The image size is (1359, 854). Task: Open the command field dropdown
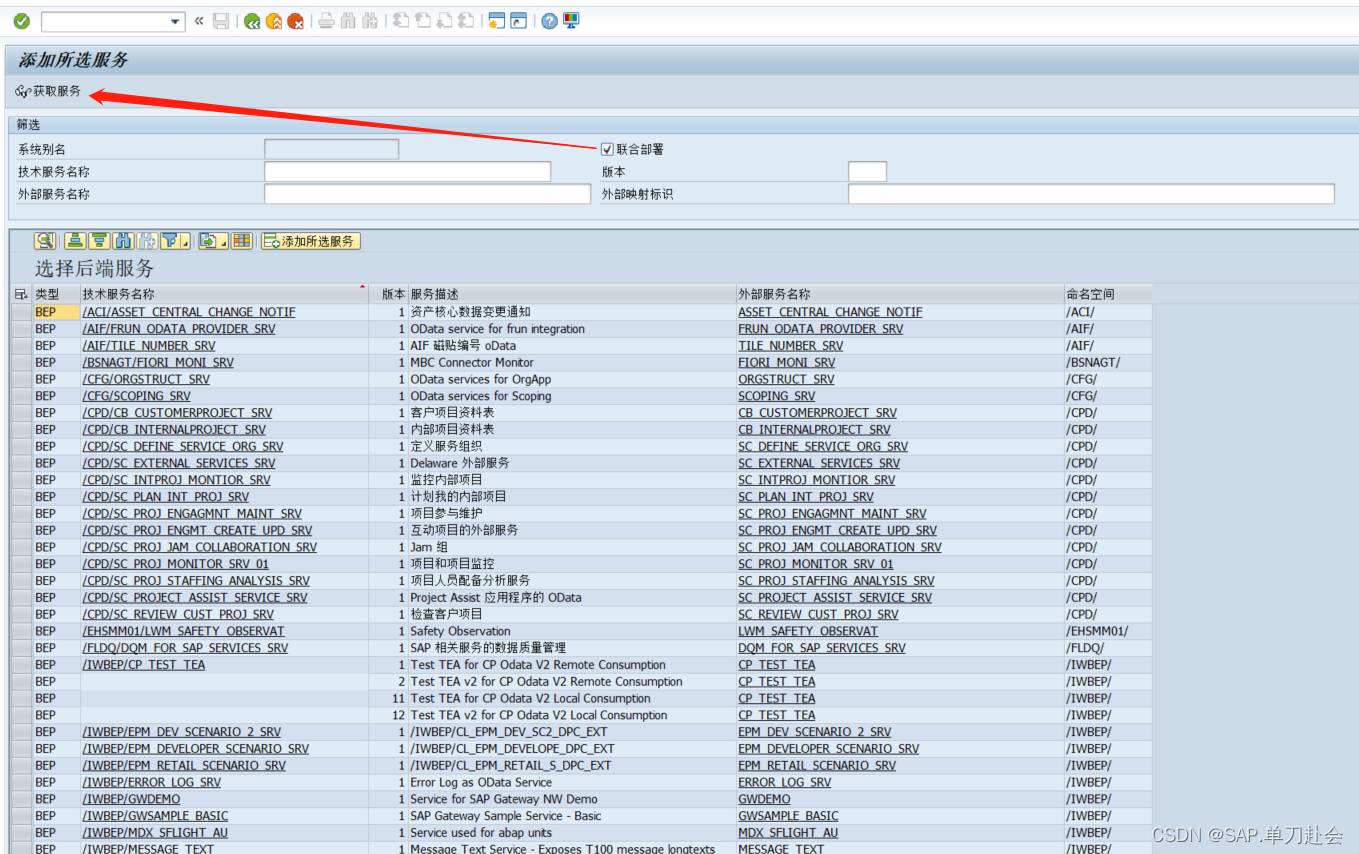(176, 21)
